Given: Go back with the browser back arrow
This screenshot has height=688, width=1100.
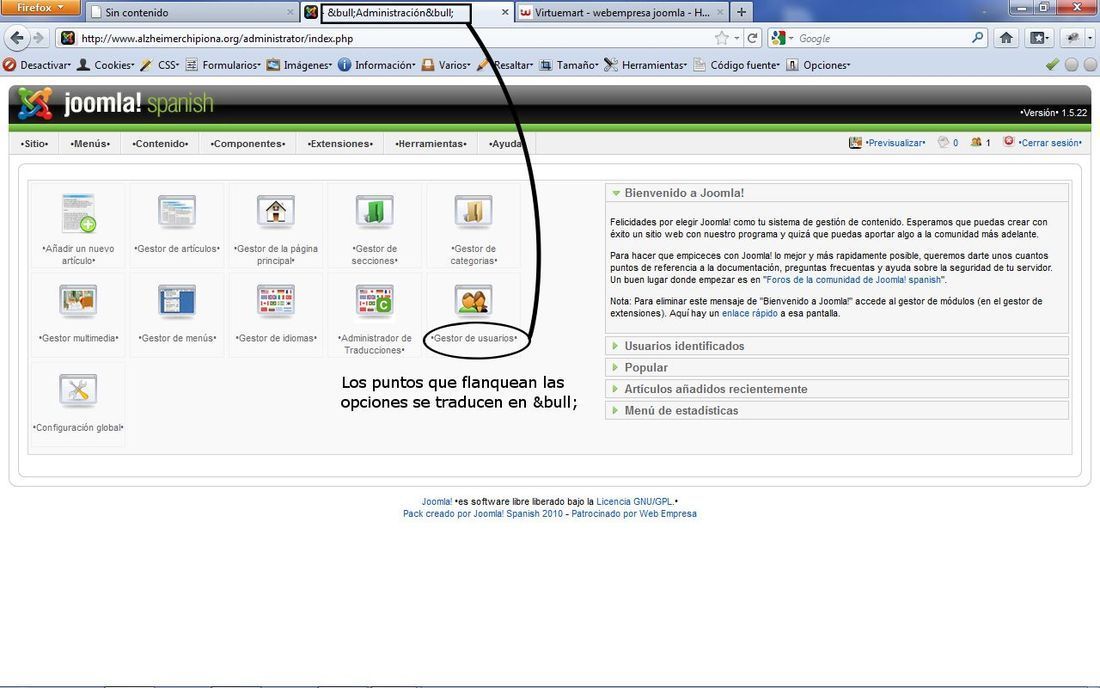Looking at the screenshot, I should tap(17, 38).
